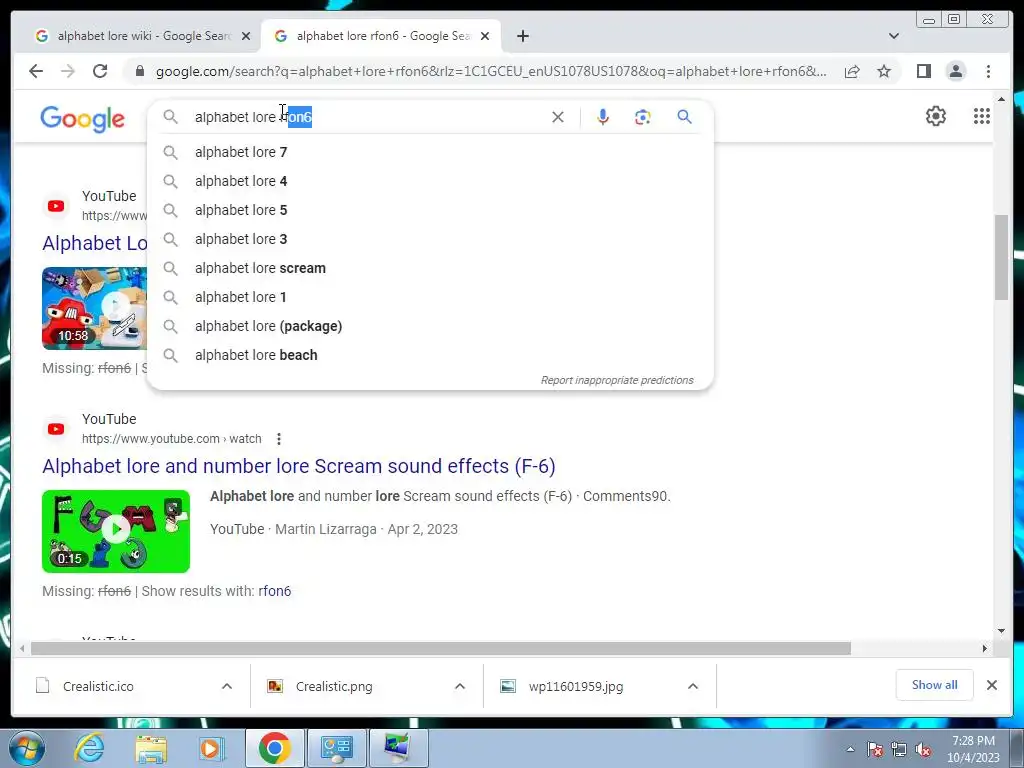This screenshot has height=768, width=1024.
Task: Expand options for Crealistic.png download
Action: click(460, 686)
